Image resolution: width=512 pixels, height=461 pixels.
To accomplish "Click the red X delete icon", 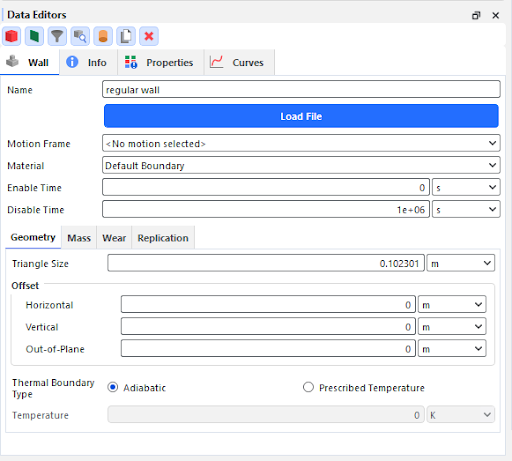I will [x=149, y=36].
